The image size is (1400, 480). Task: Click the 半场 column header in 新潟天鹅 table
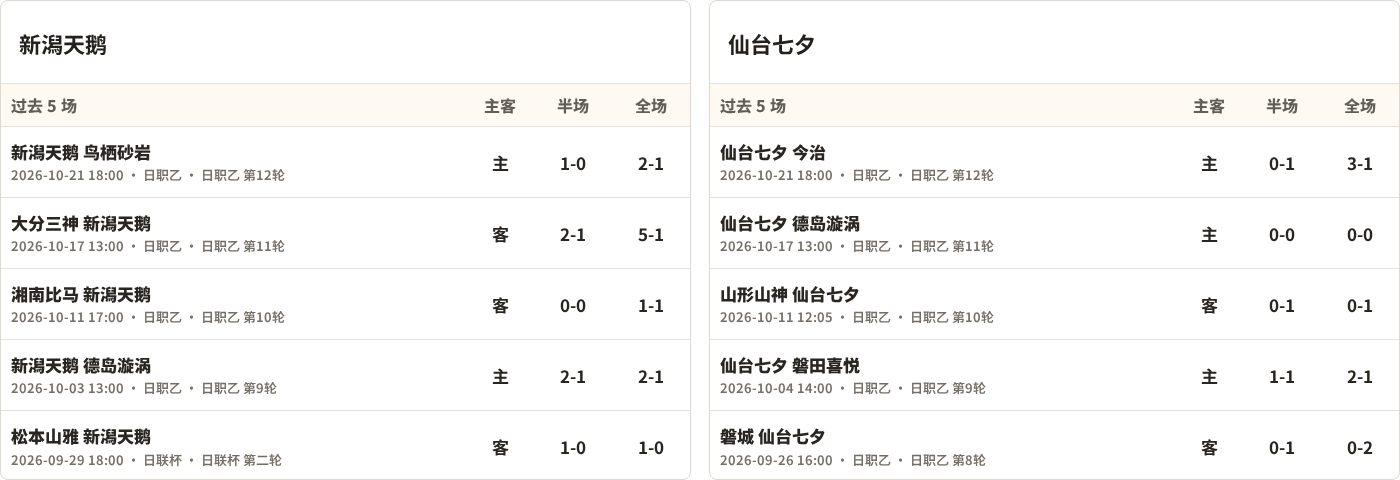573,106
